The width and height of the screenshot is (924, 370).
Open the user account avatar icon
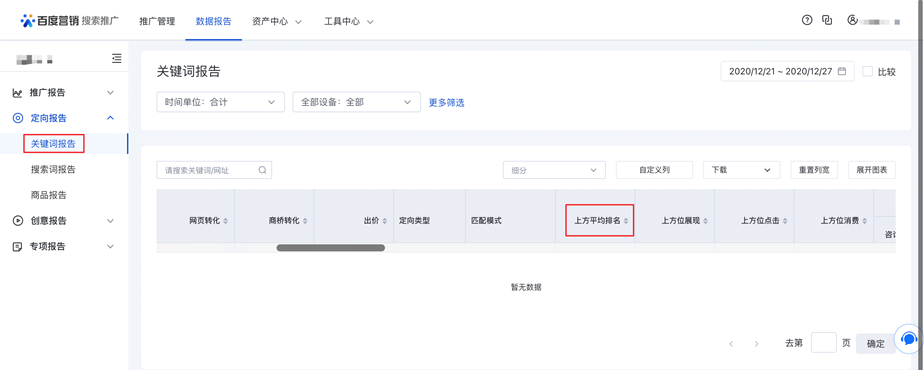[x=852, y=20]
